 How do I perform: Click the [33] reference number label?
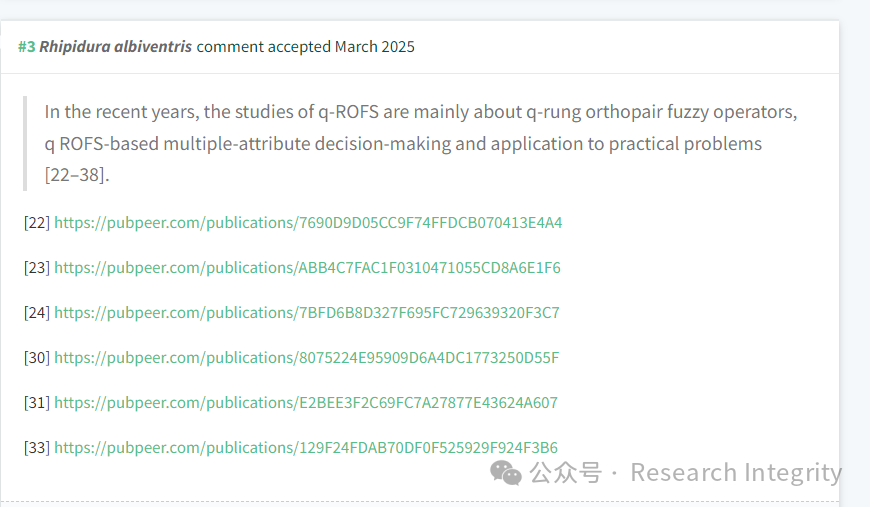tap(37, 447)
